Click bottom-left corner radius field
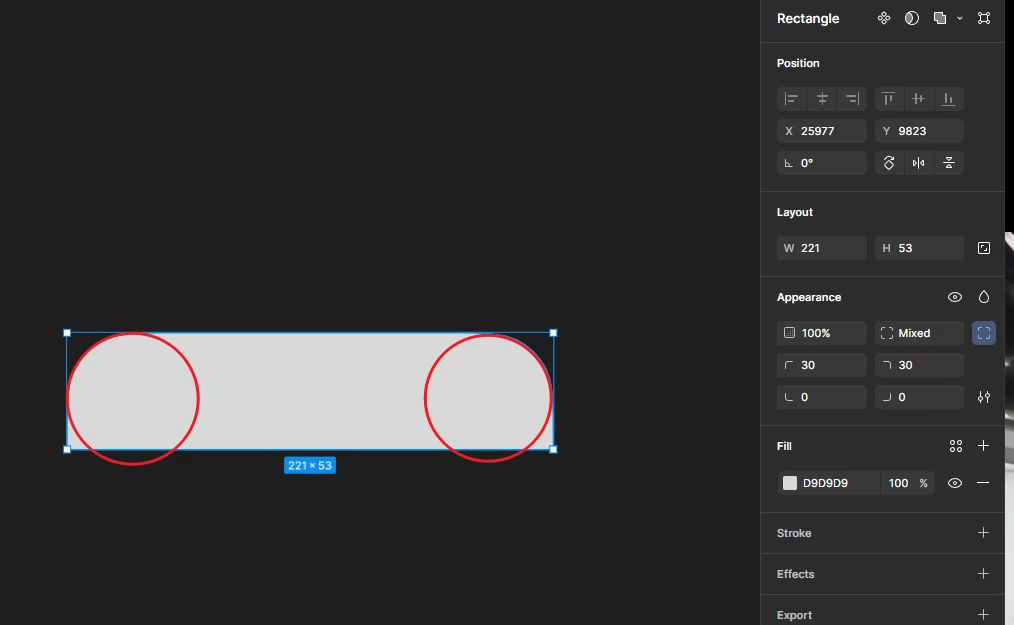Viewport: 1014px width, 625px height. point(822,397)
